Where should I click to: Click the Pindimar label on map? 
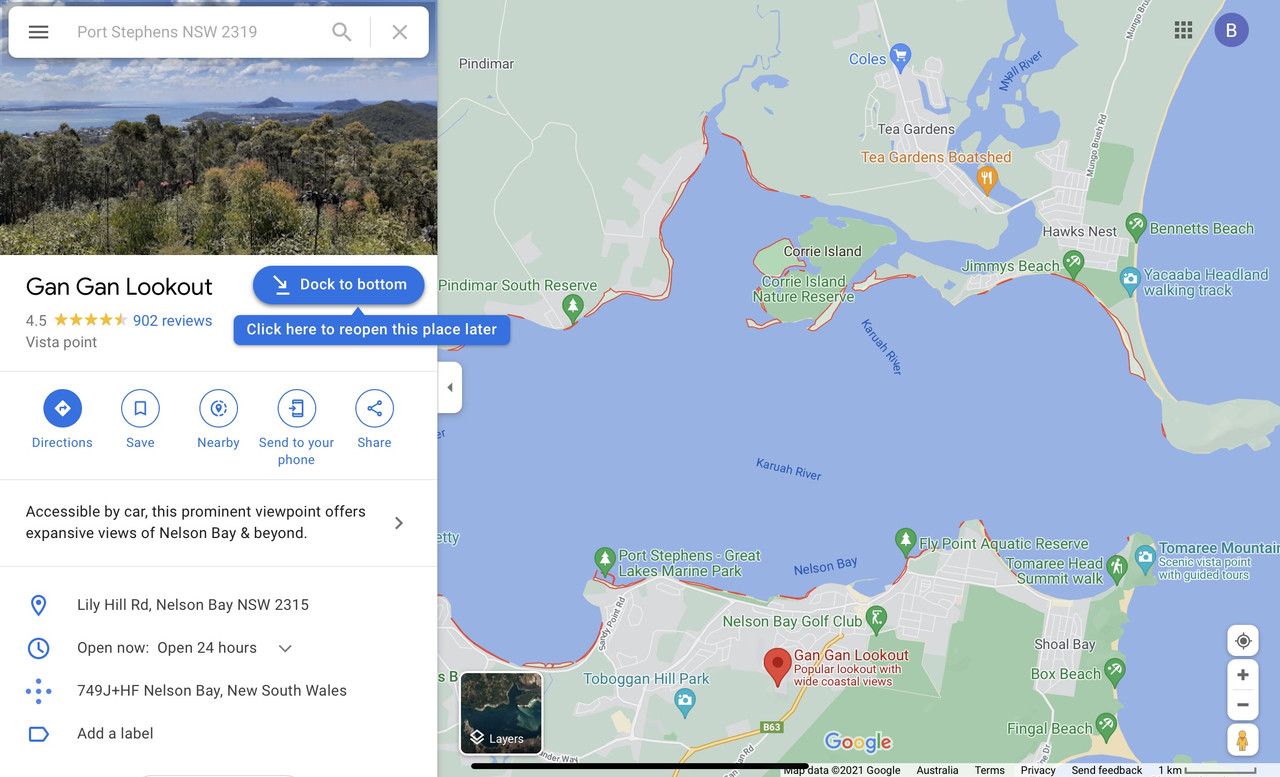[x=486, y=63]
